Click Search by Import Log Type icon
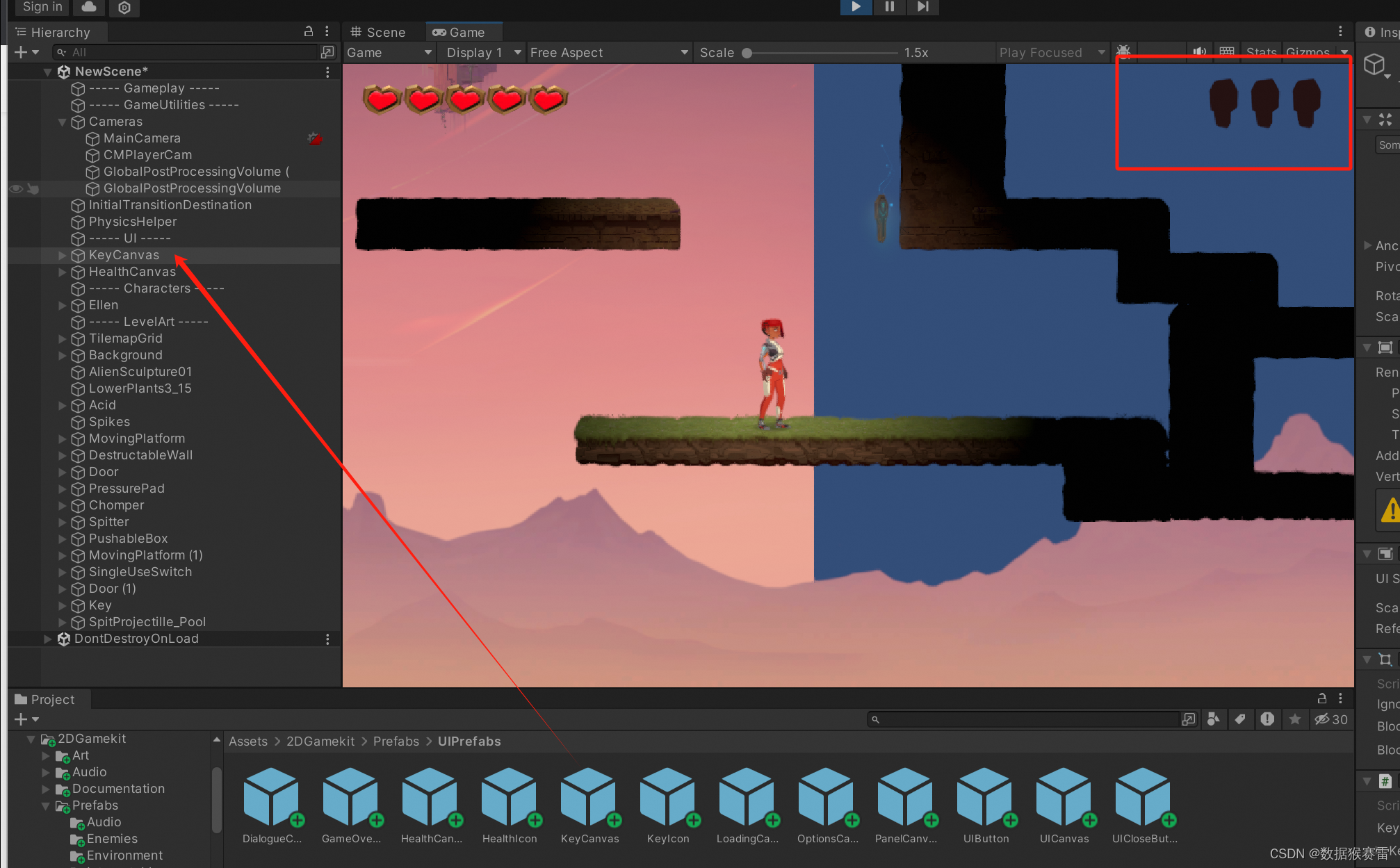1400x868 pixels. coord(1267,719)
